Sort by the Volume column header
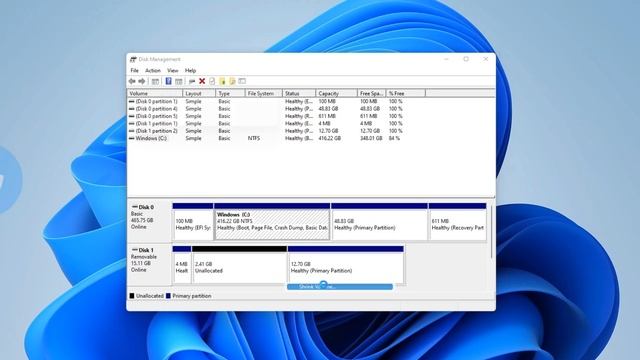The height and width of the screenshot is (360, 640). (x=155, y=93)
